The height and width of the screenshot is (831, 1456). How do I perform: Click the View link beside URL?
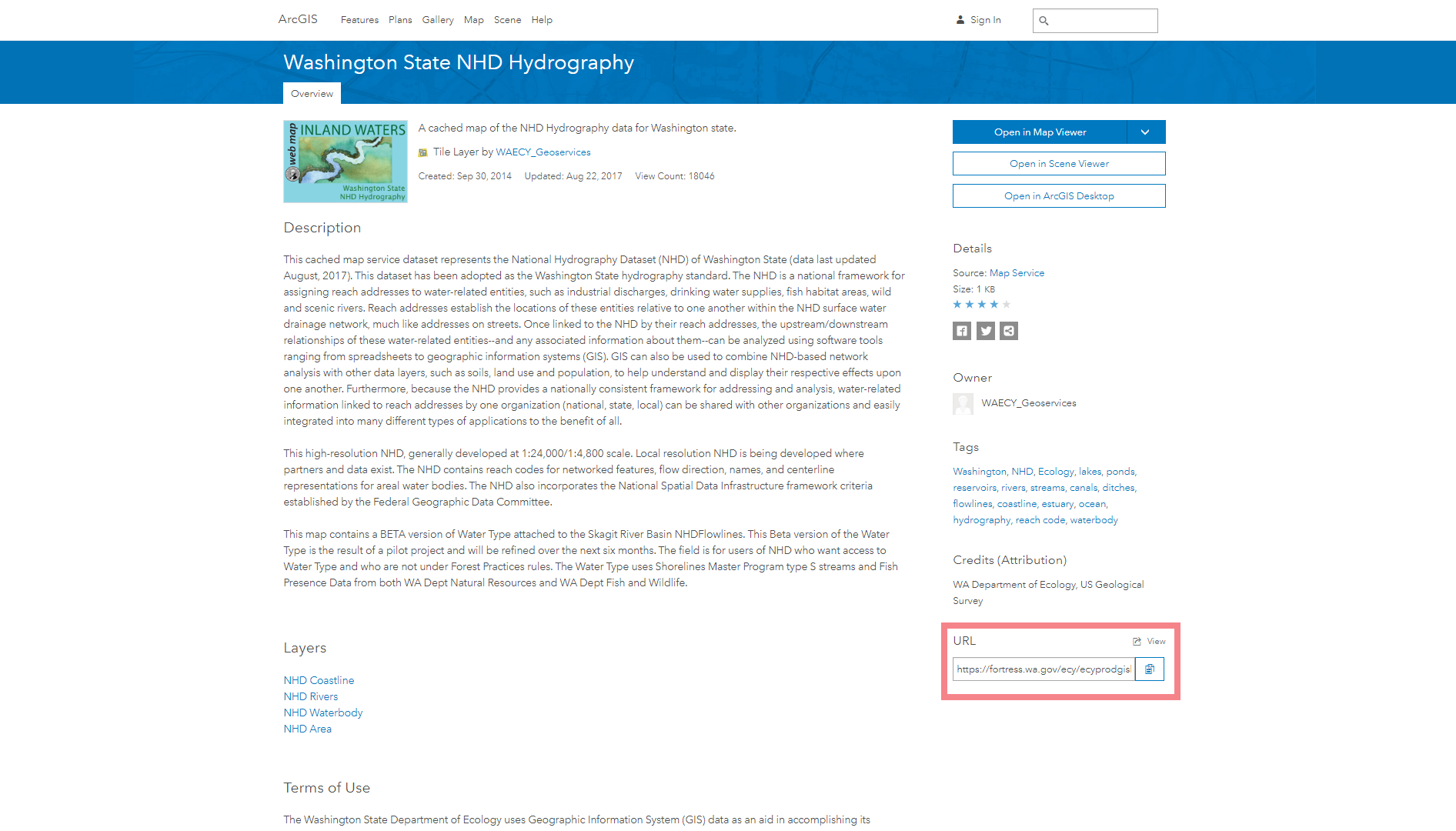pos(1156,642)
